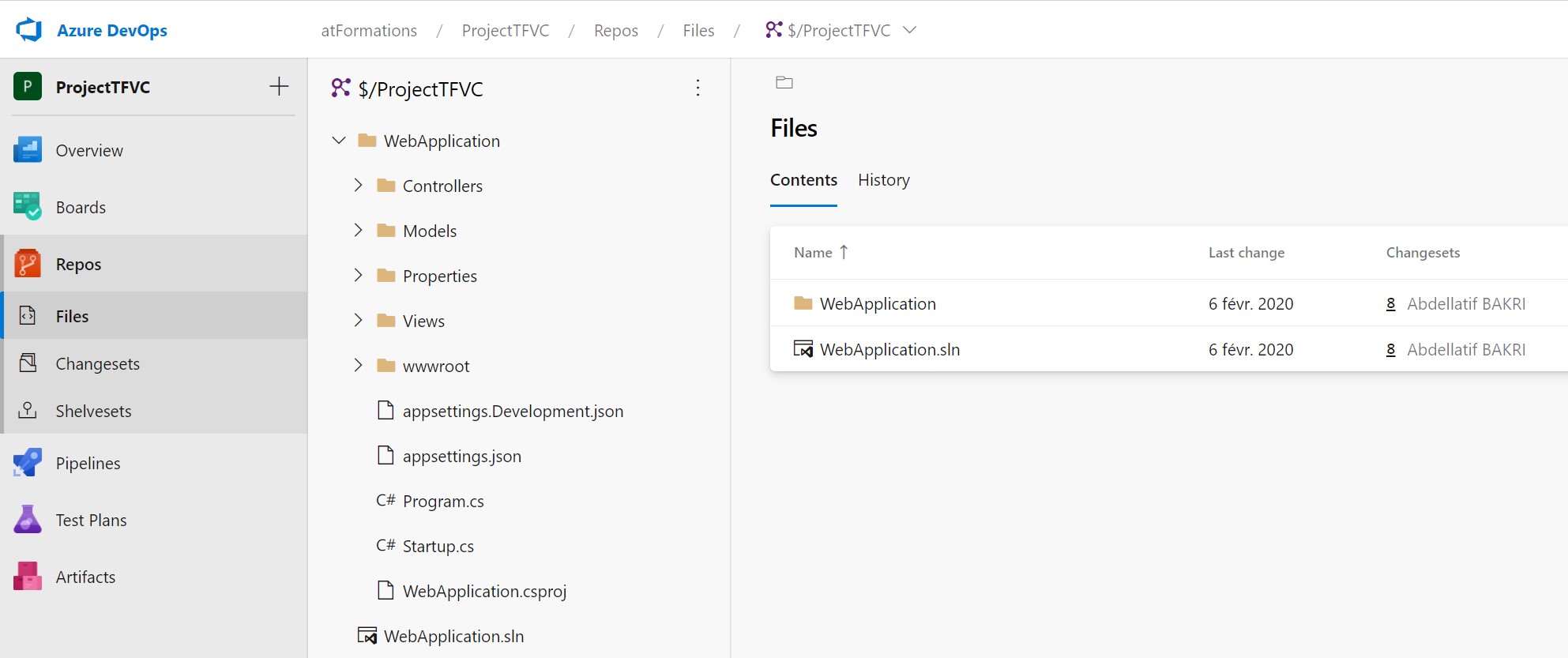This screenshot has height=658, width=1568.
Task: Select Artifacts in the navigation menu
Action: (x=85, y=577)
